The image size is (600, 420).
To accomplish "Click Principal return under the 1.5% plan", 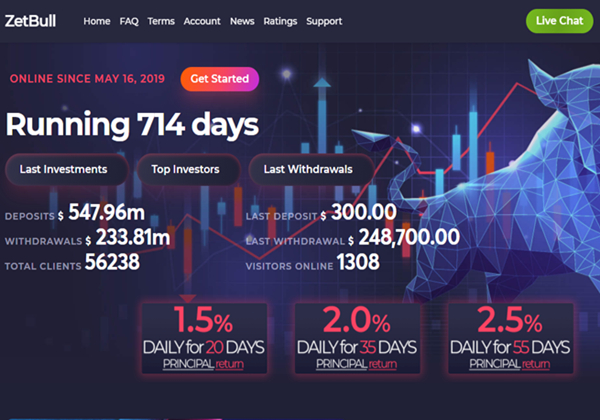I will [x=205, y=365].
